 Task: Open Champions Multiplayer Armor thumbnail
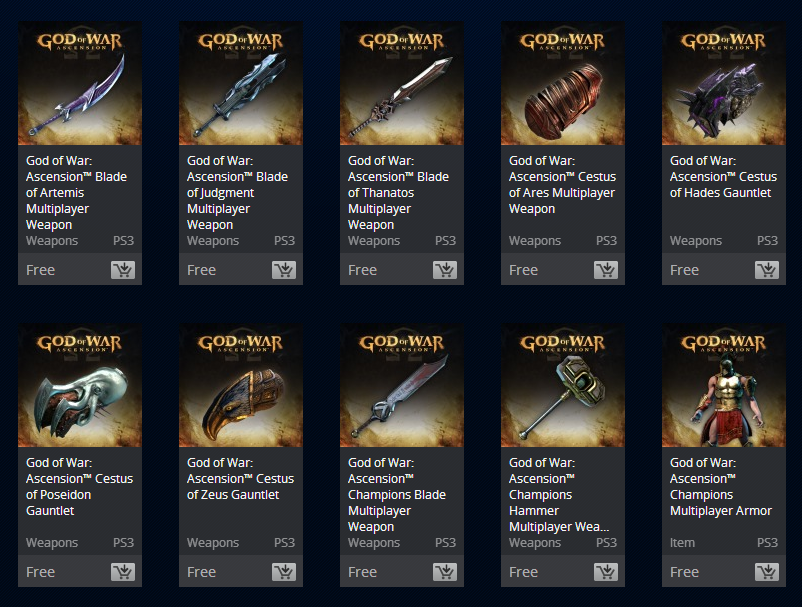[724, 385]
